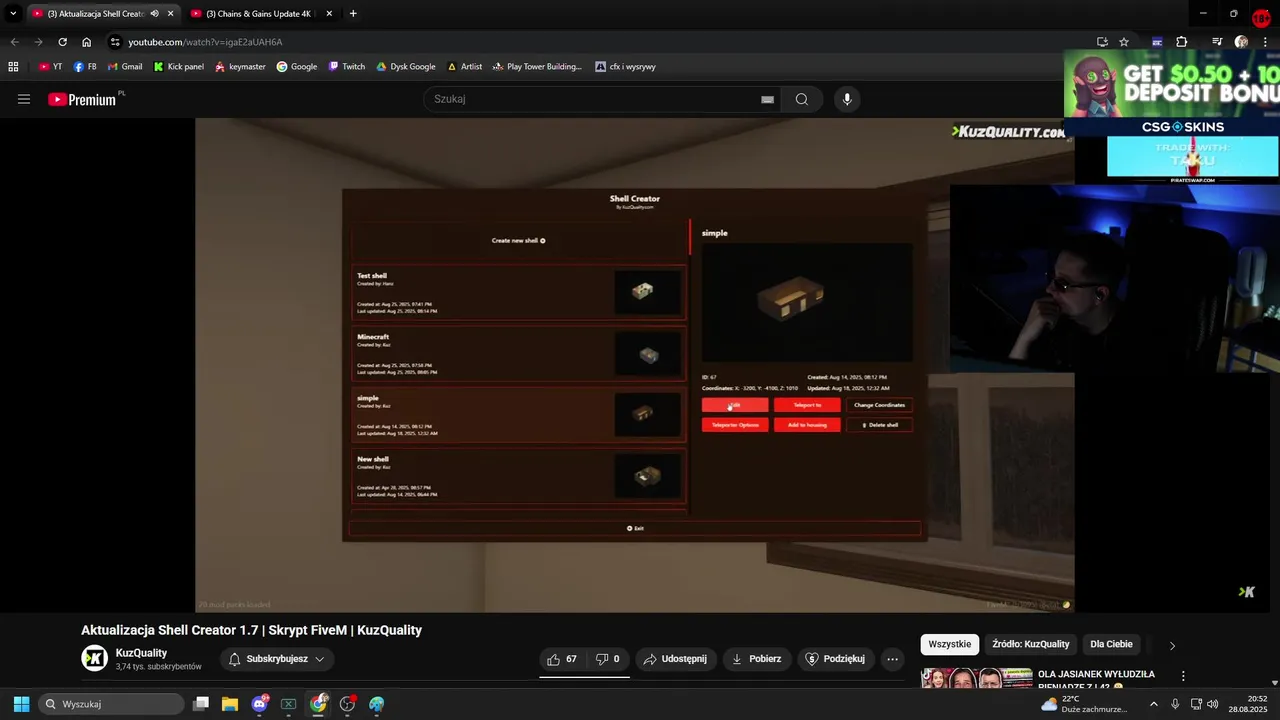The image size is (1280, 720).
Task: Open the browser profile avatar
Action: pyautogui.click(x=1241, y=42)
